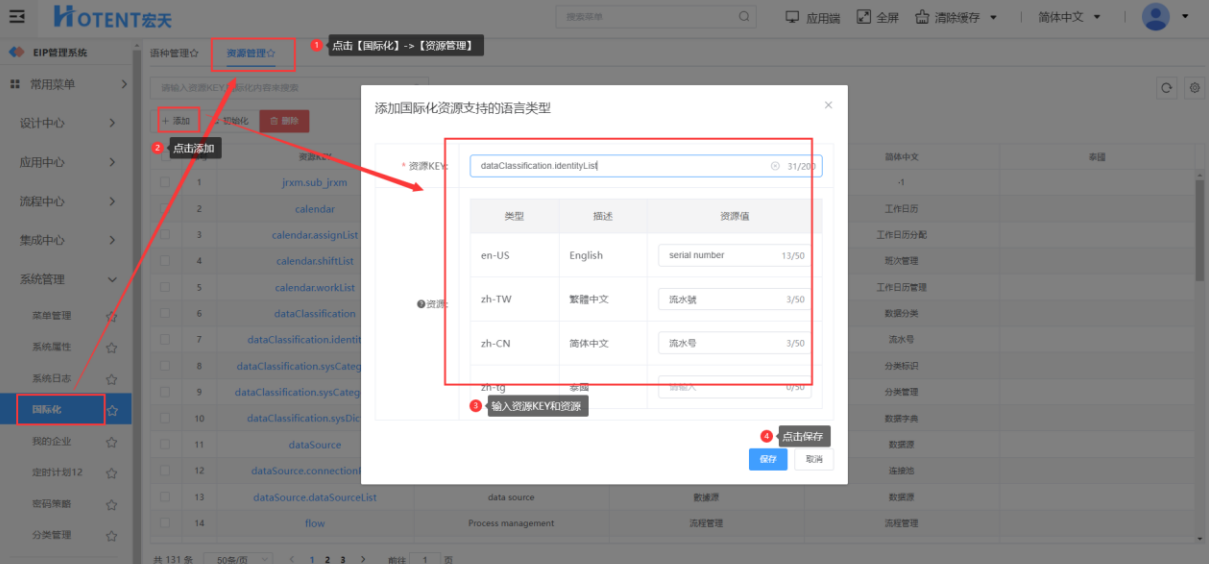Open 系统属性 in the sidebar

pyautogui.click(x=51, y=348)
